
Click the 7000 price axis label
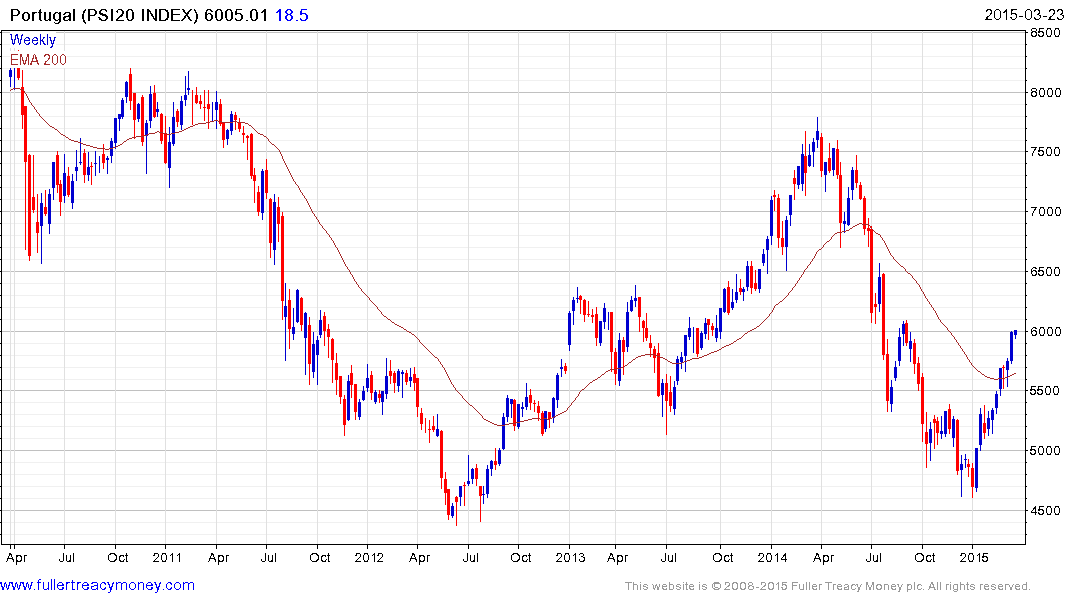click(x=1046, y=212)
